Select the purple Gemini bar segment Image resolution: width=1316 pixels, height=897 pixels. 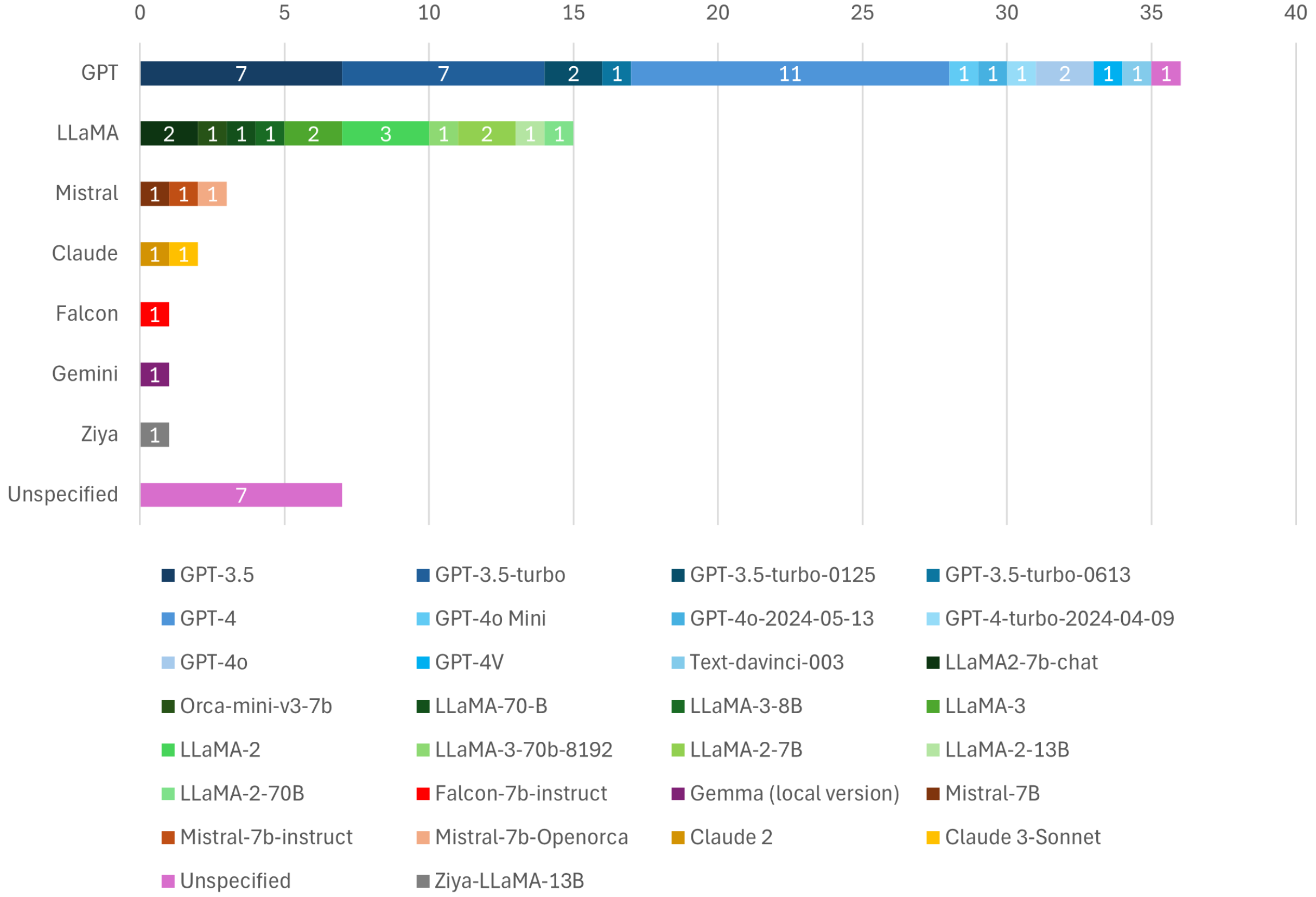coord(155,374)
